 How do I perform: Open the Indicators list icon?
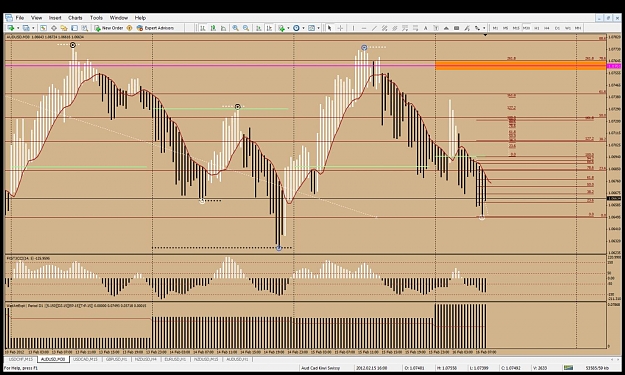point(281,28)
